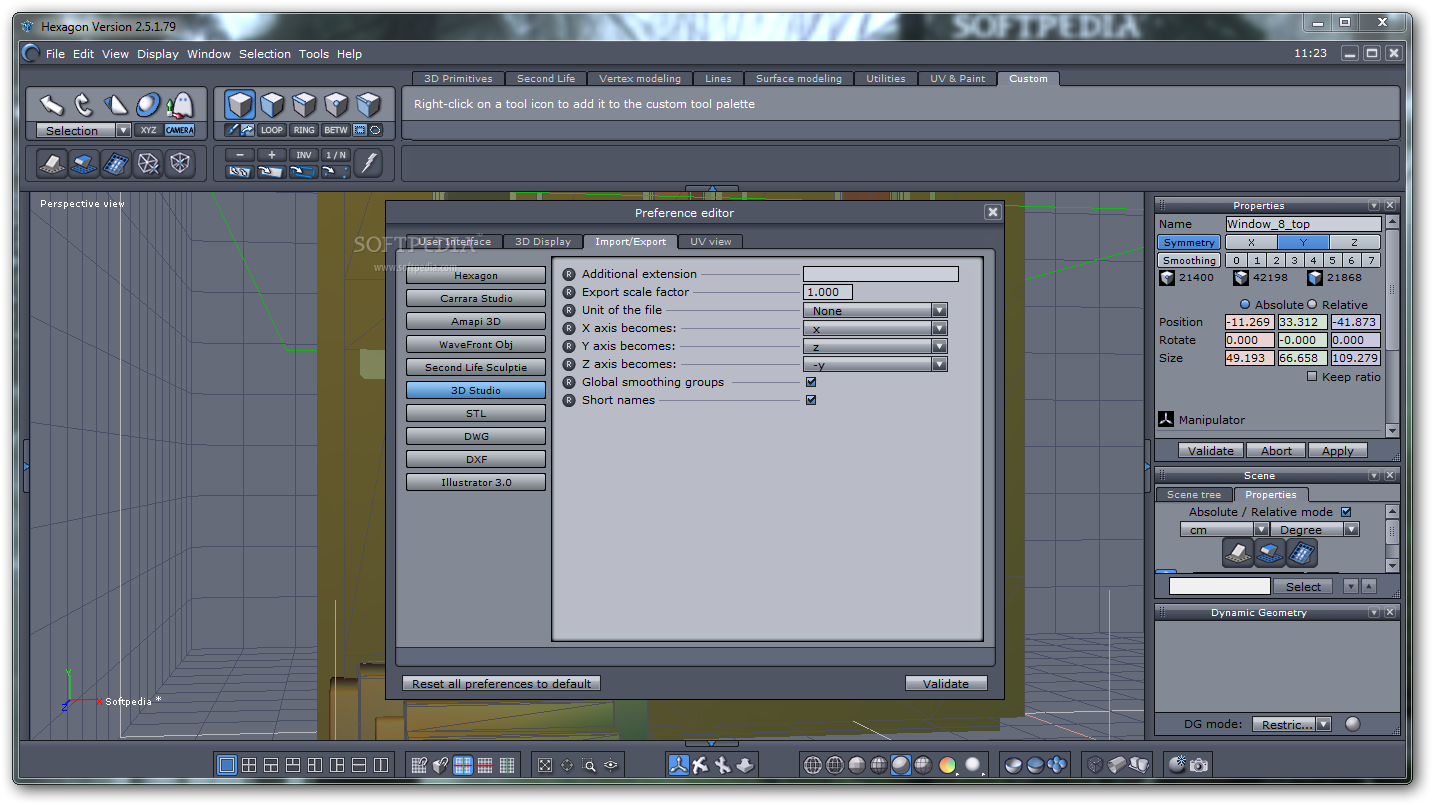Toggle Absolute / Relative mode checkbox
1433x805 pixels.
[x=1346, y=512]
